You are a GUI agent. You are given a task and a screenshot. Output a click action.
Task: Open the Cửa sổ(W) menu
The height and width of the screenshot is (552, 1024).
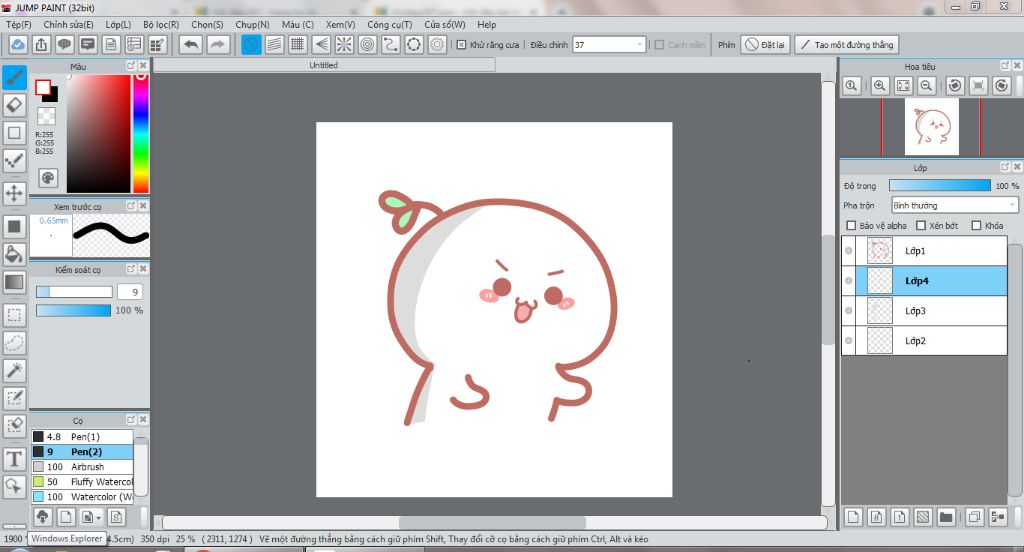coord(445,24)
